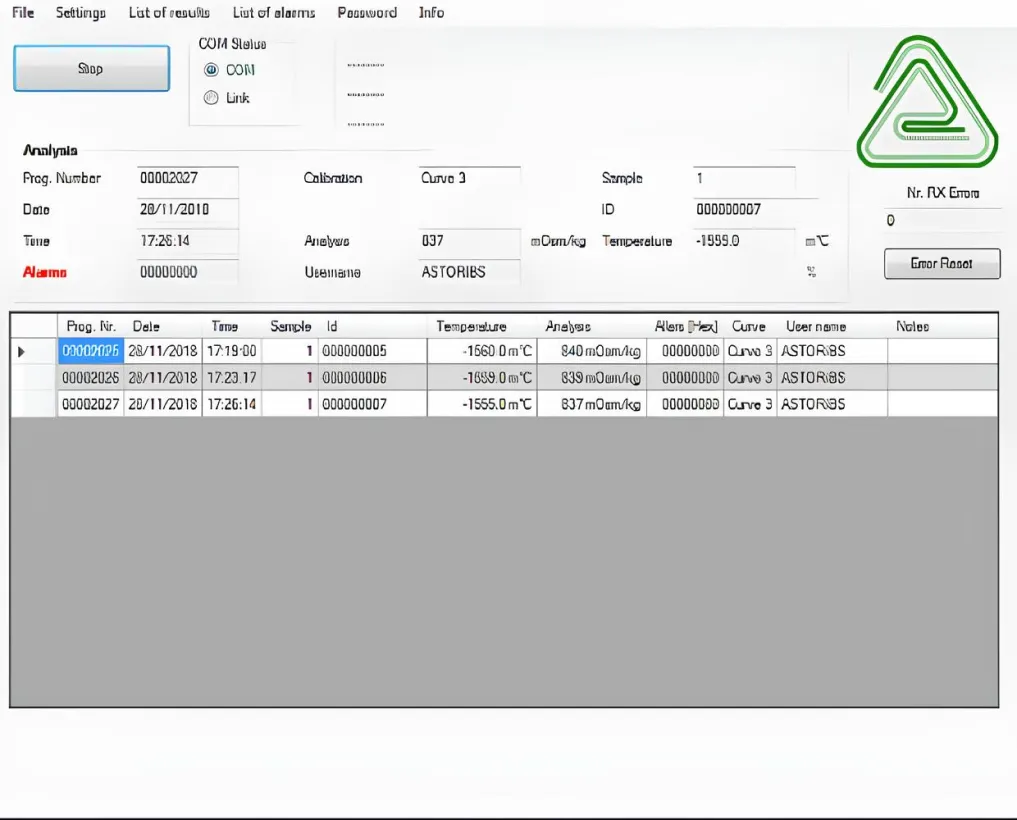Click the Username field showing ASTORIBS
The image size is (1017, 820).
tap(468, 272)
